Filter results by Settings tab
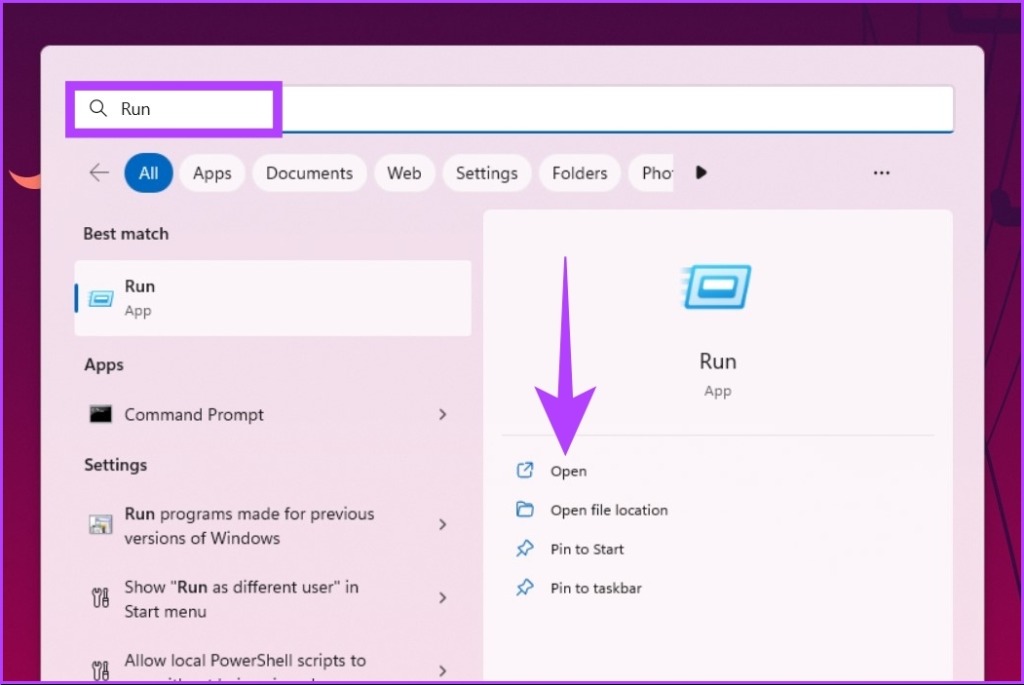This screenshot has height=685, width=1024. 486,173
